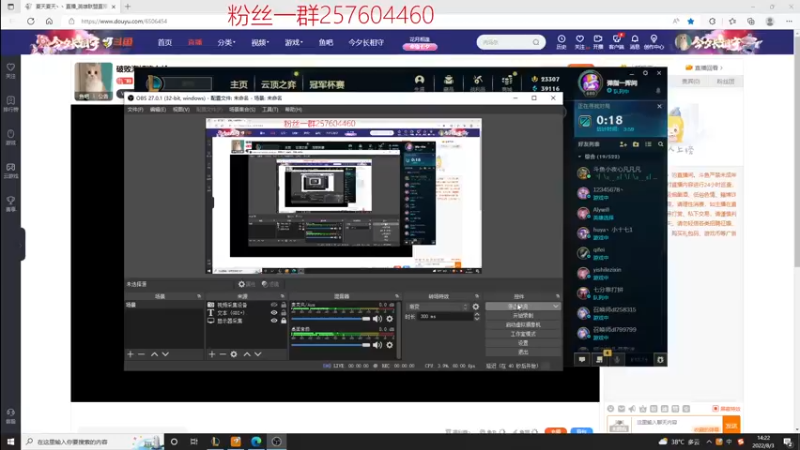Image resolution: width=800 pixels, height=450 pixels.
Task: Add a new scene in OBS
Action: [131, 354]
